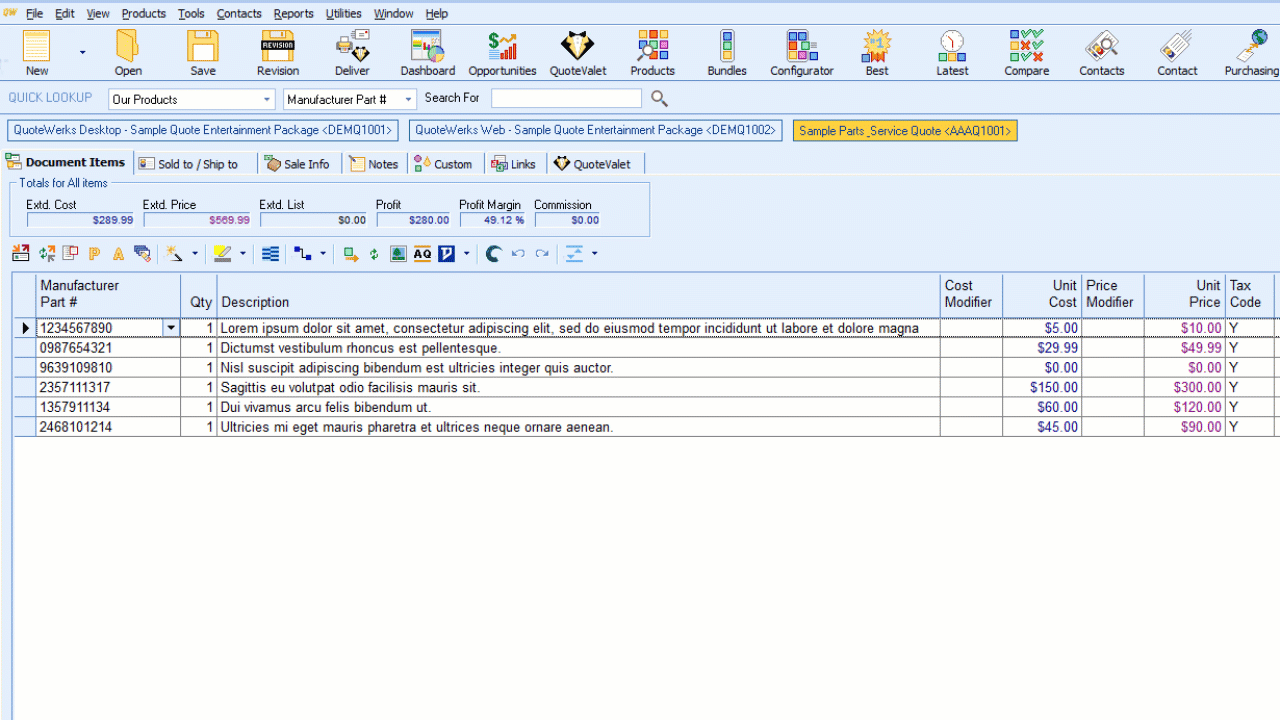Expand the Our Products dropdown
1280x720 pixels.
click(x=267, y=100)
